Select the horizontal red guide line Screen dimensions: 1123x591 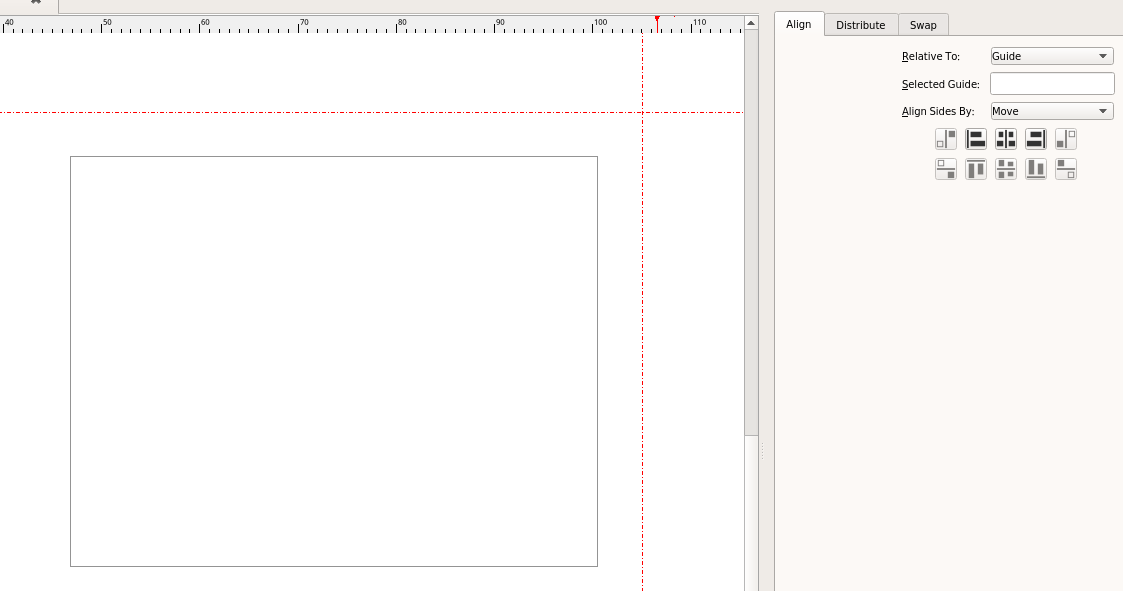pyautogui.click(x=300, y=112)
